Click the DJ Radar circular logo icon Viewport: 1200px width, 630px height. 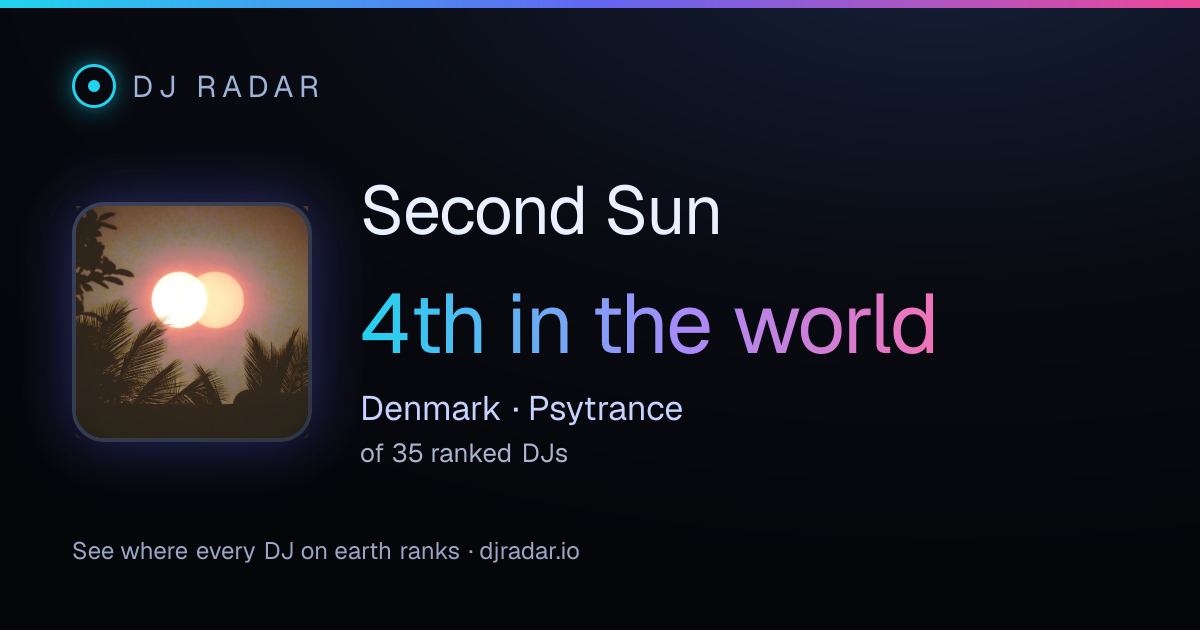tap(94, 86)
